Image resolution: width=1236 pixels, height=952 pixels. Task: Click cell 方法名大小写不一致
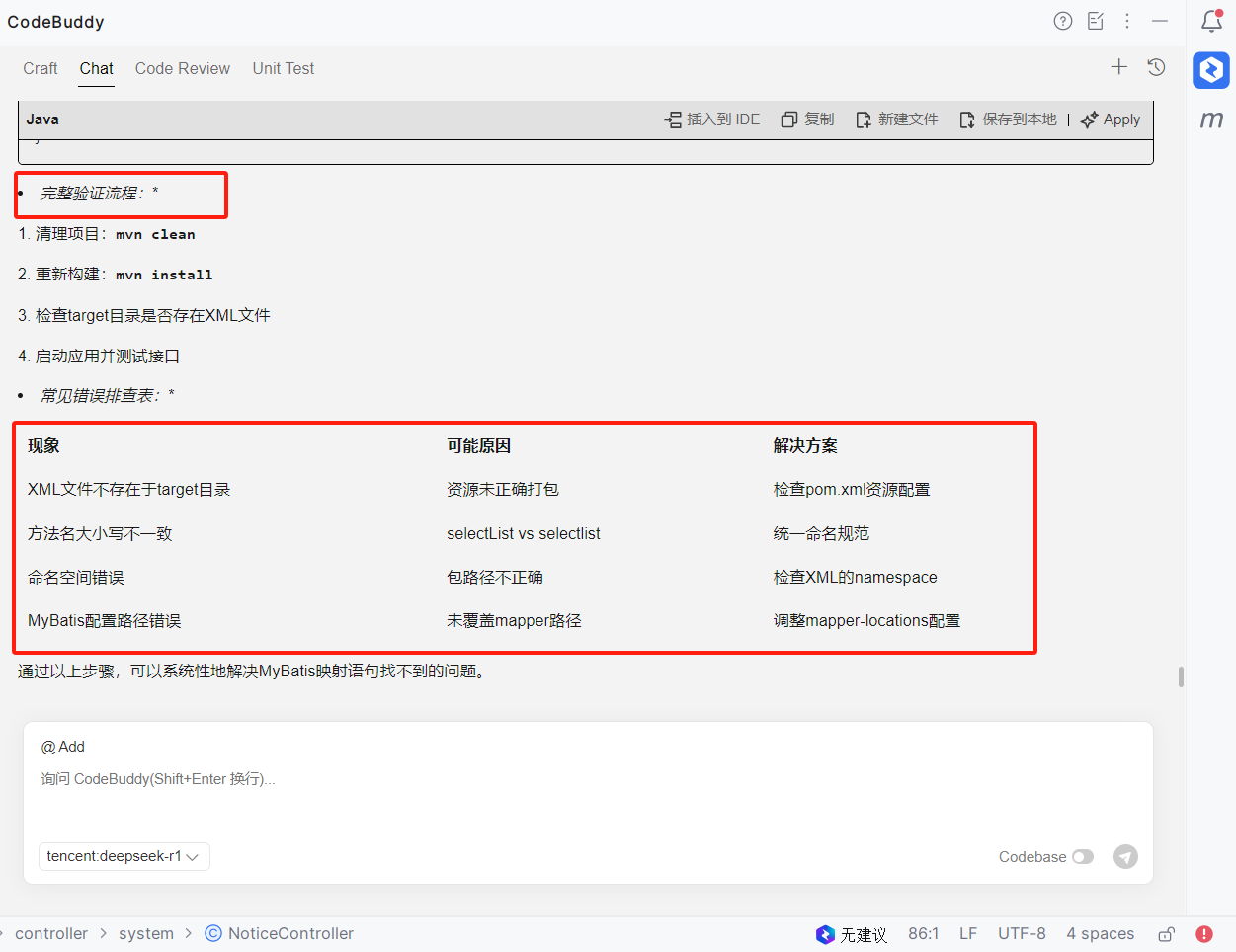100,533
